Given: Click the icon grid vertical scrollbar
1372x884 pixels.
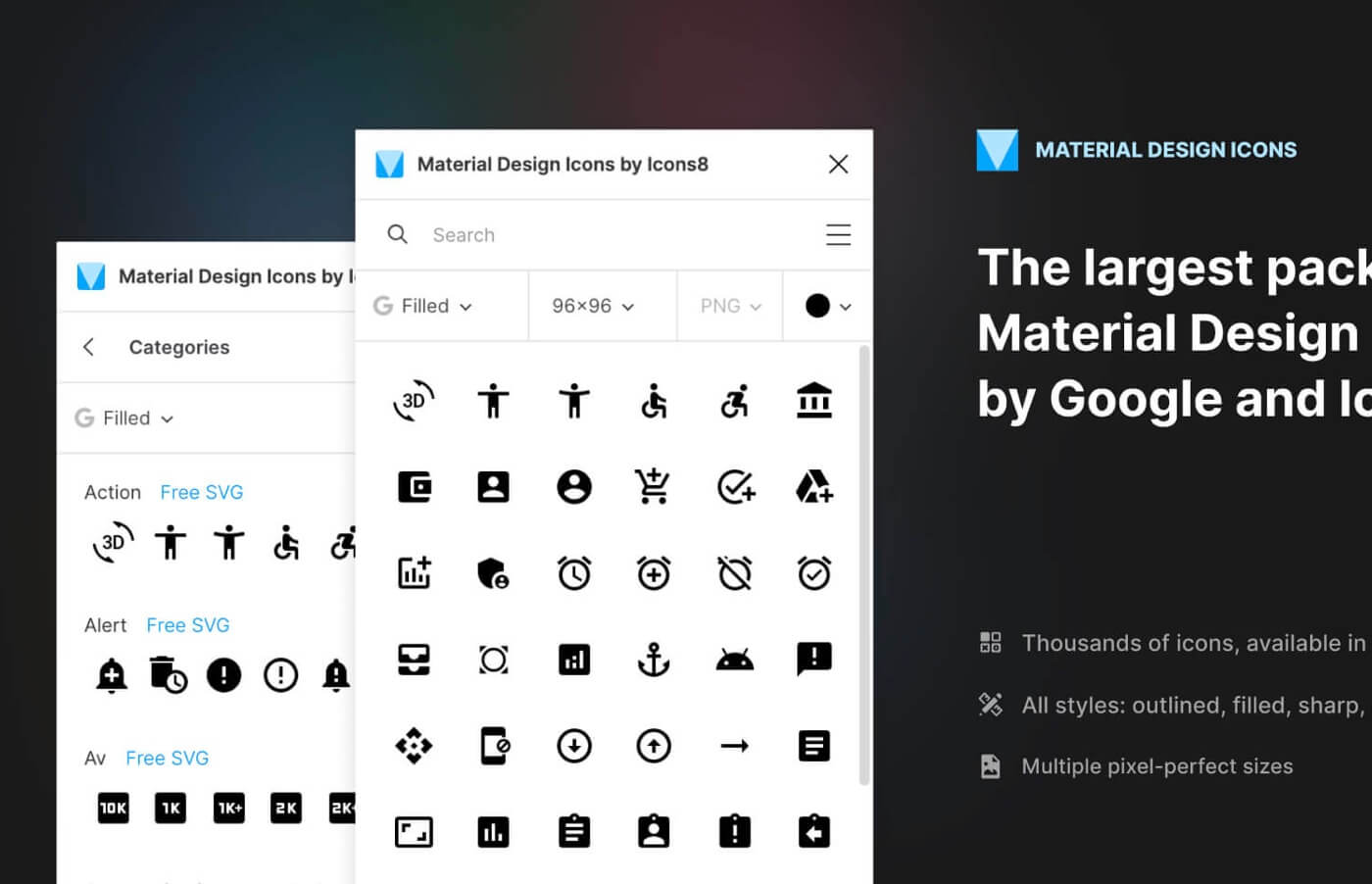Looking at the screenshot, I should click(863, 565).
